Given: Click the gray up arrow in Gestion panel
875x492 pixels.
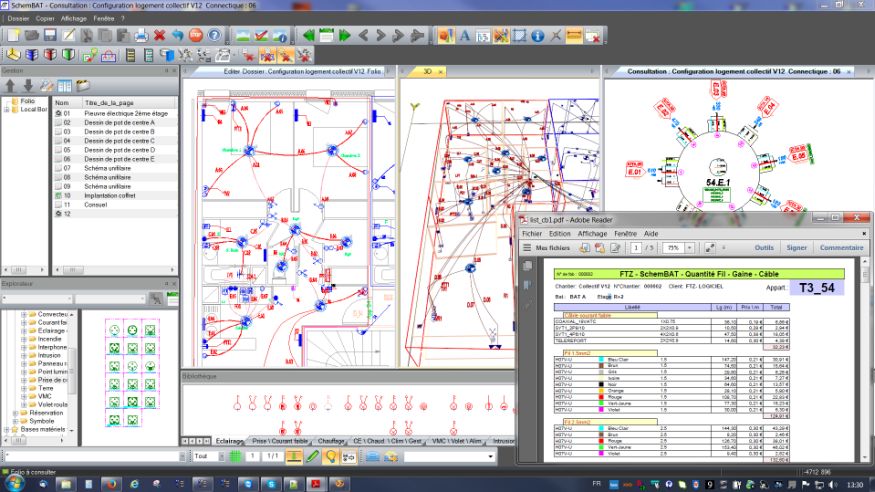Looking at the screenshot, I should pos(10,85).
